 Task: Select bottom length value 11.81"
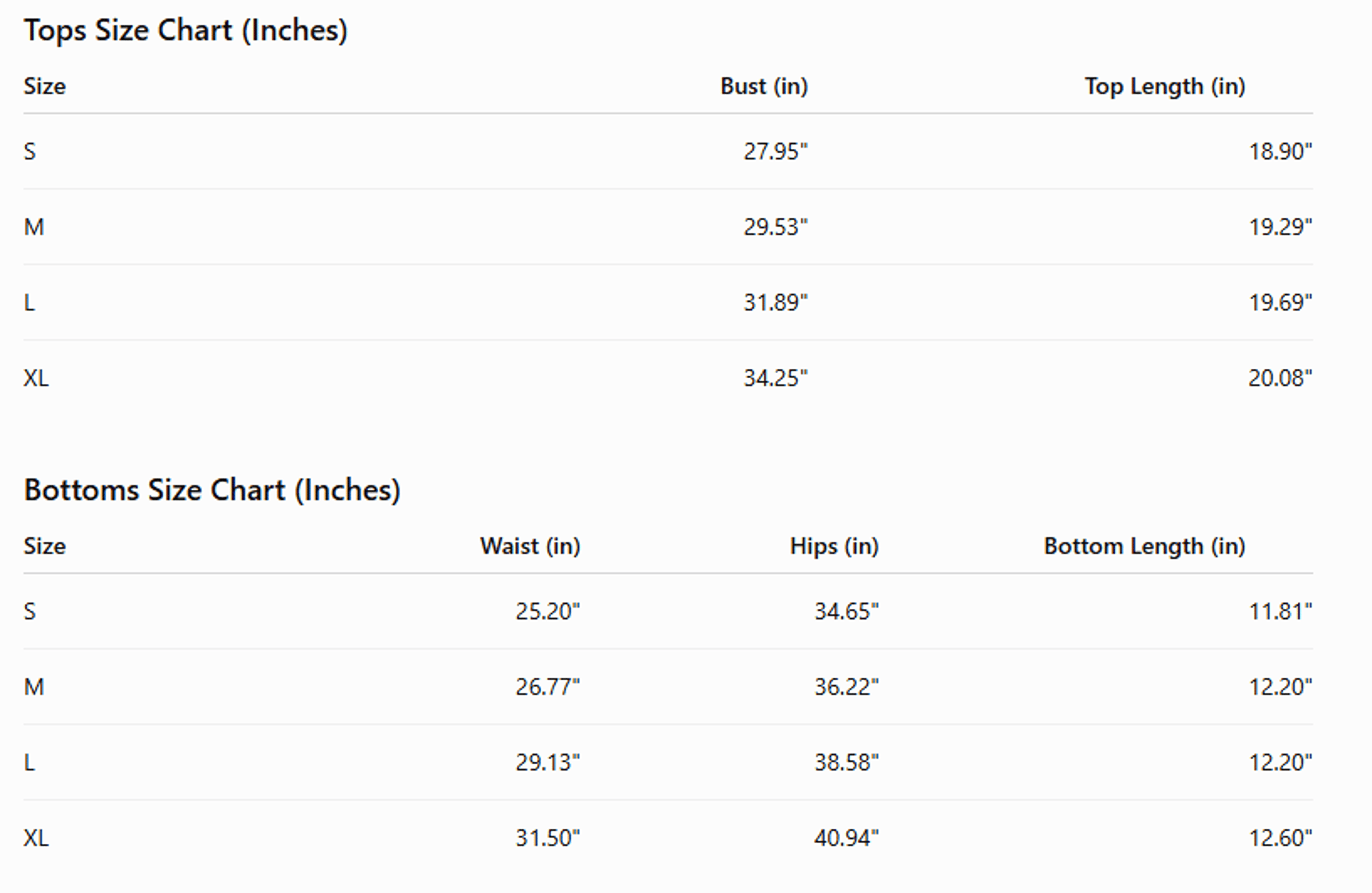pyautogui.click(x=1280, y=612)
